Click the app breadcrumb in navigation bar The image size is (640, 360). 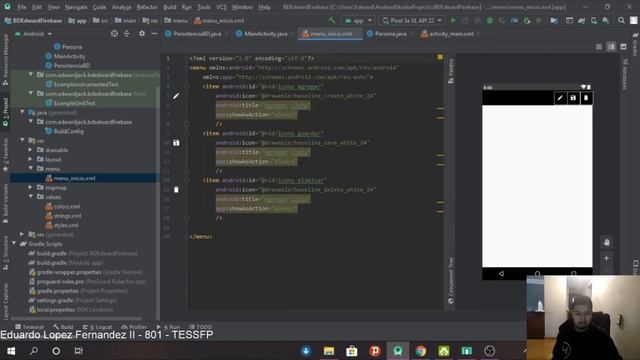click(x=78, y=20)
